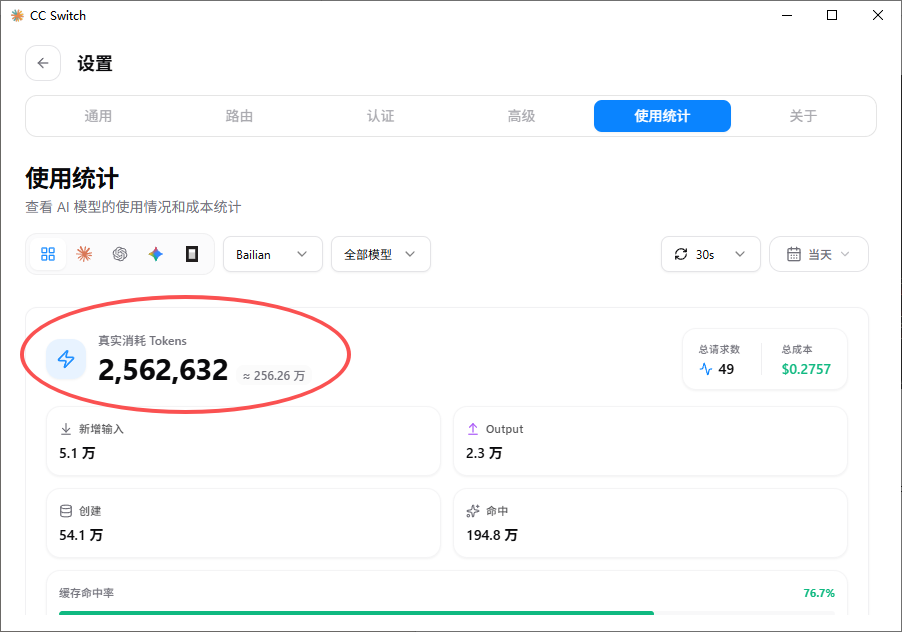This screenshot has width=902, height=632.
Task: Switch to the 路由 tab
Action: pyautogui.click(x=239, y=116)
